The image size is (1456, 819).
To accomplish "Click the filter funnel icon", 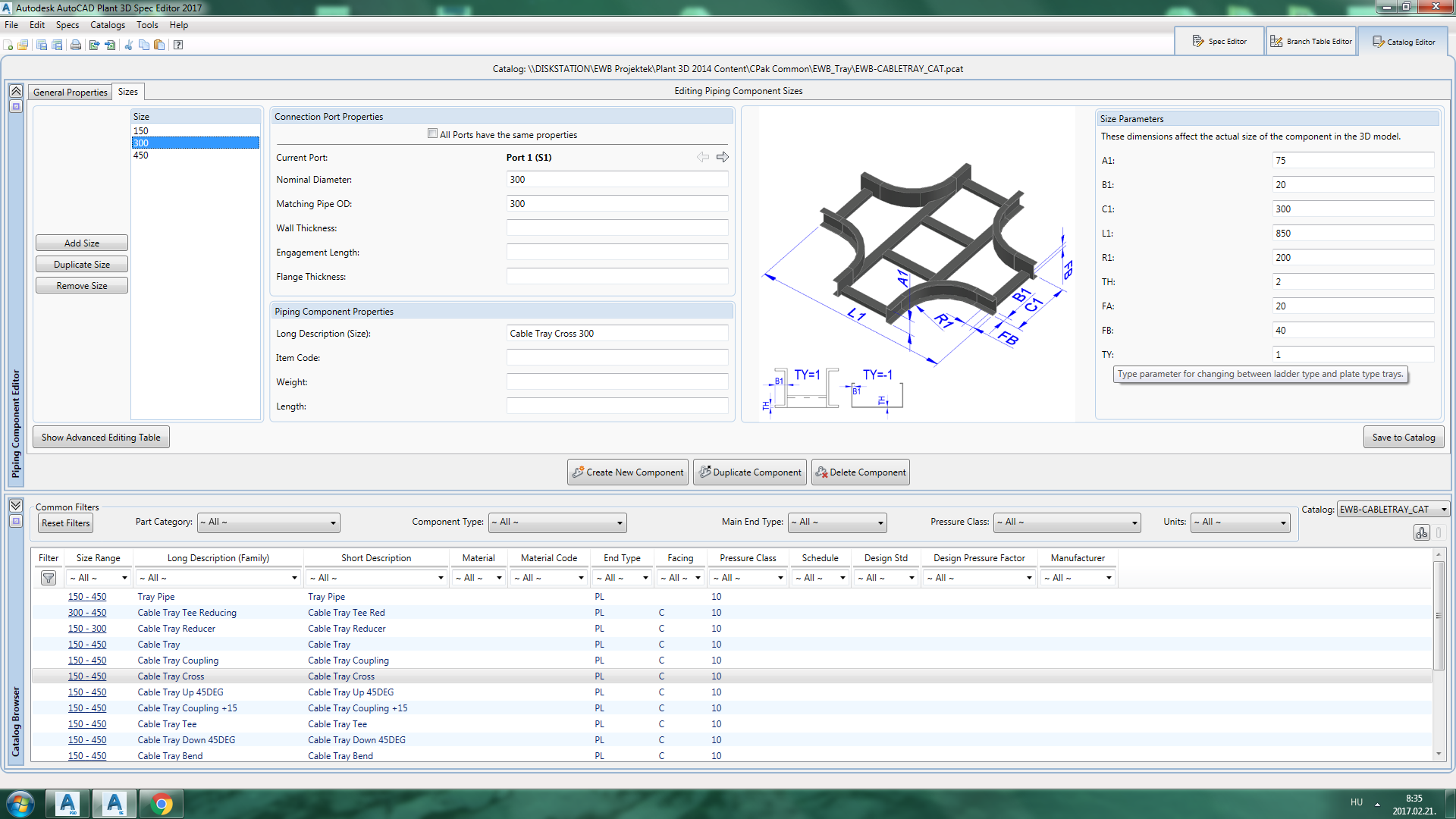I will point(49,578).
